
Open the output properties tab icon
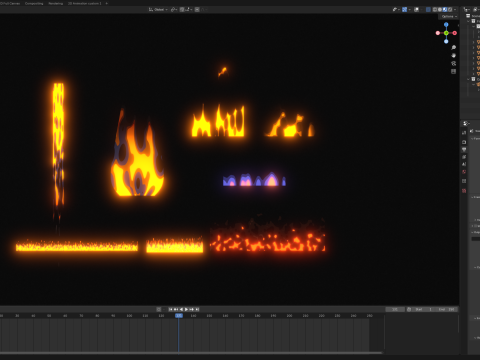464,149
